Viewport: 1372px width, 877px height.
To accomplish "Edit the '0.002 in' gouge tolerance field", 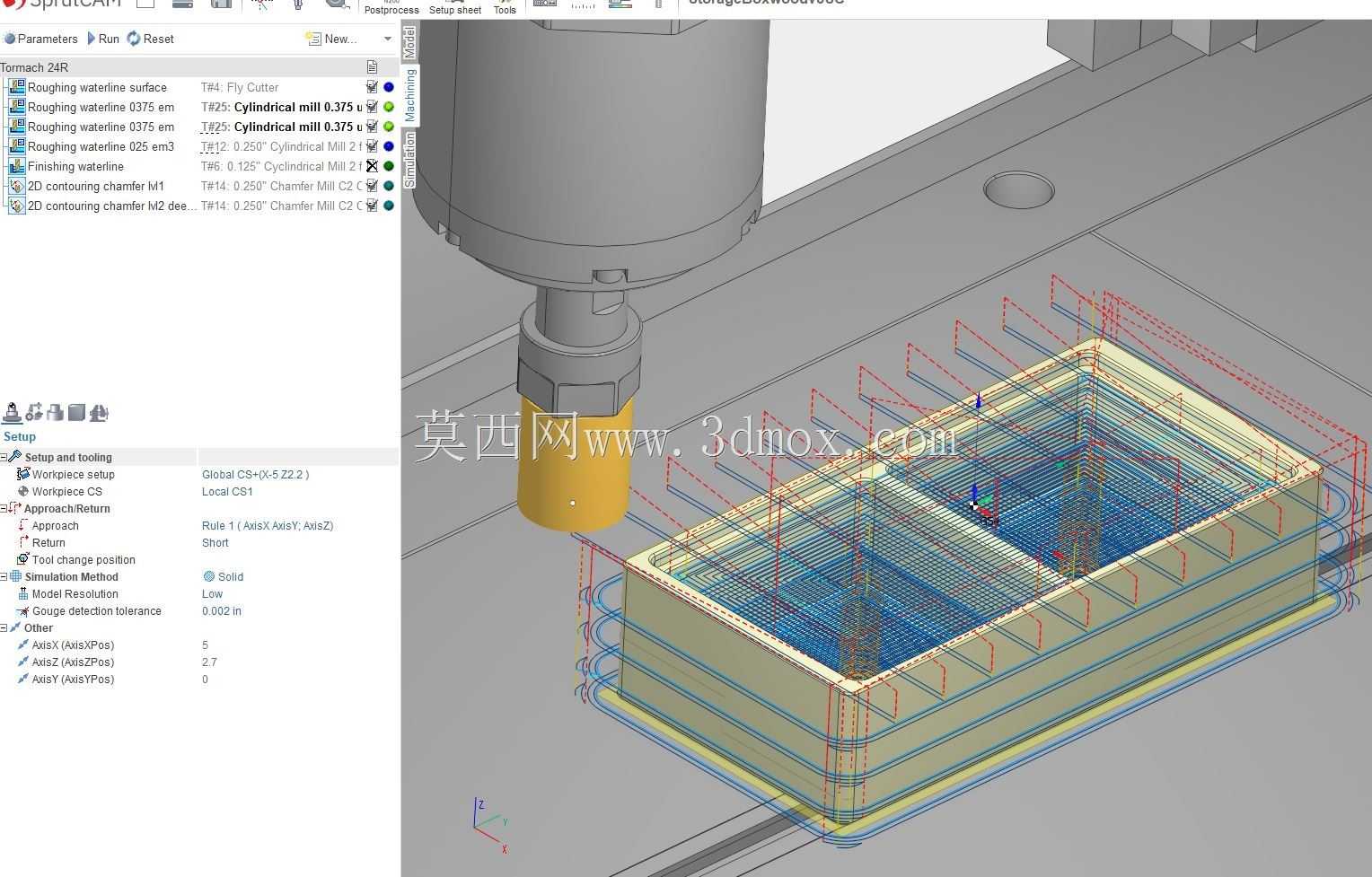I will click(222, 611).
